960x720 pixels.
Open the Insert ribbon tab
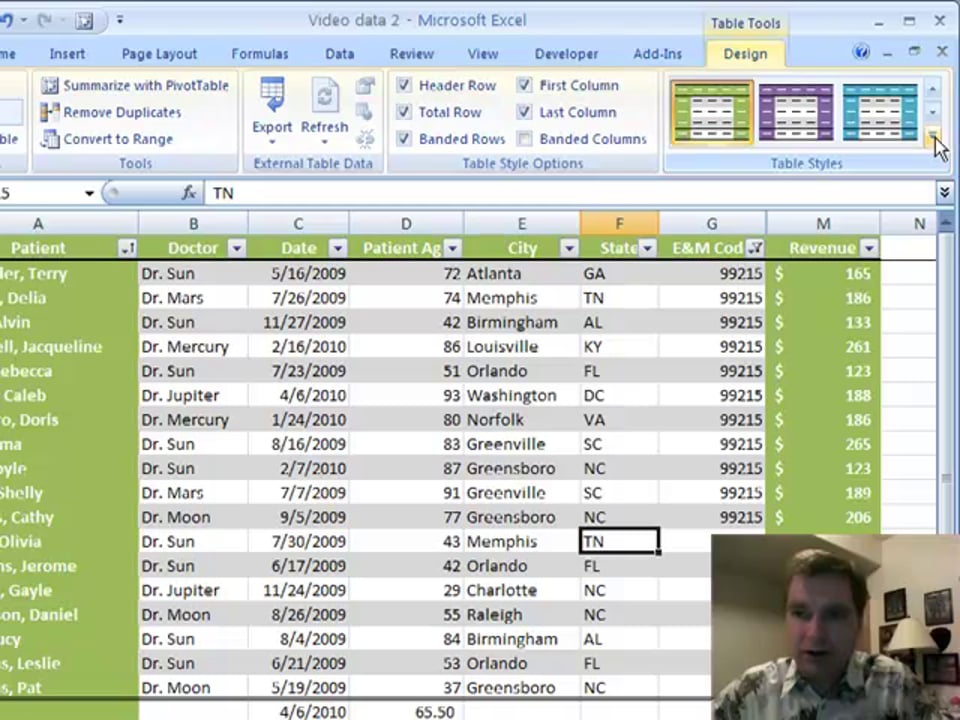point(67,54)
